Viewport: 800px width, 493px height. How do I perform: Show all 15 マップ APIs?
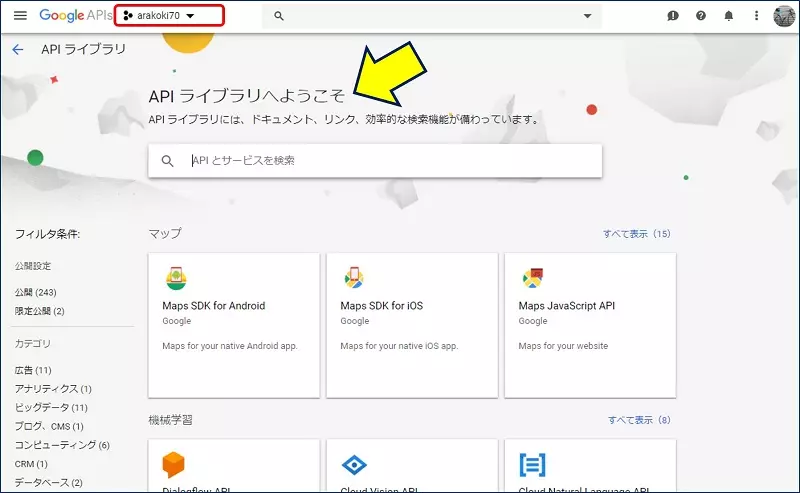(x=636, y=234)
